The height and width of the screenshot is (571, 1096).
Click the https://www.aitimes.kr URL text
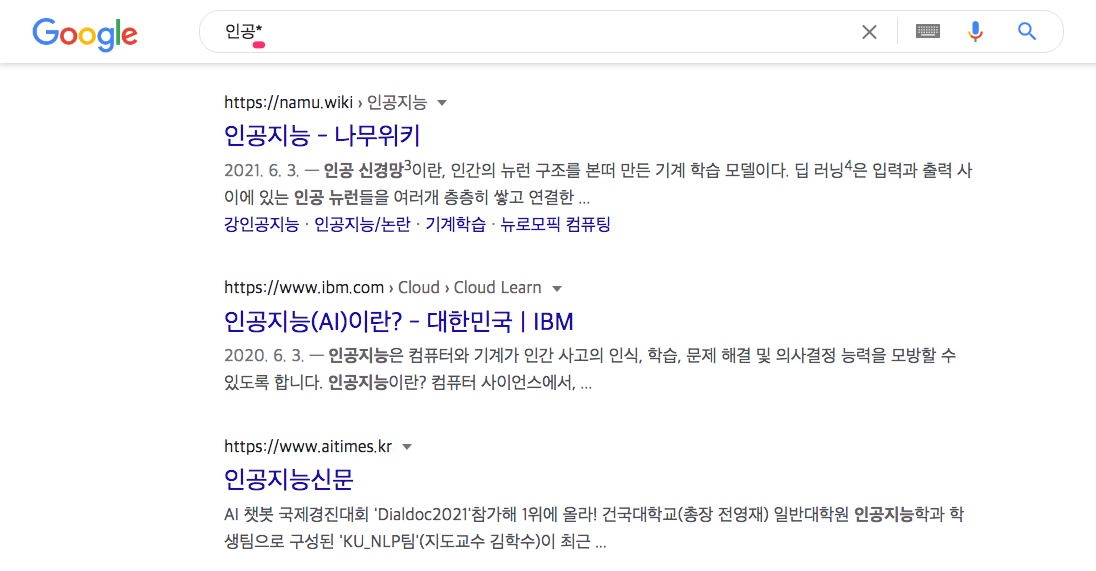click(x=308, y=447)
